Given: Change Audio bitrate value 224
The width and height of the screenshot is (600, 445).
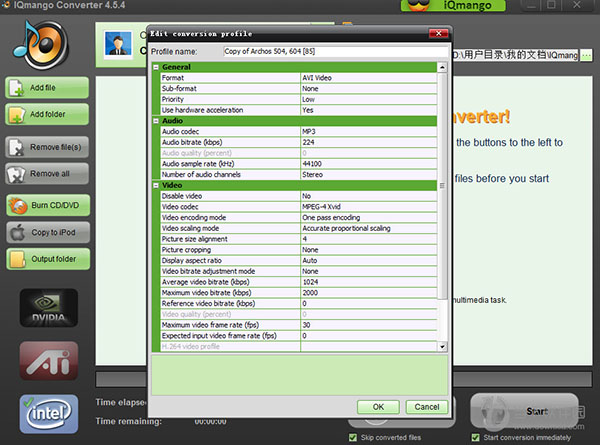Looking at the screenshot, I should 368,142.
